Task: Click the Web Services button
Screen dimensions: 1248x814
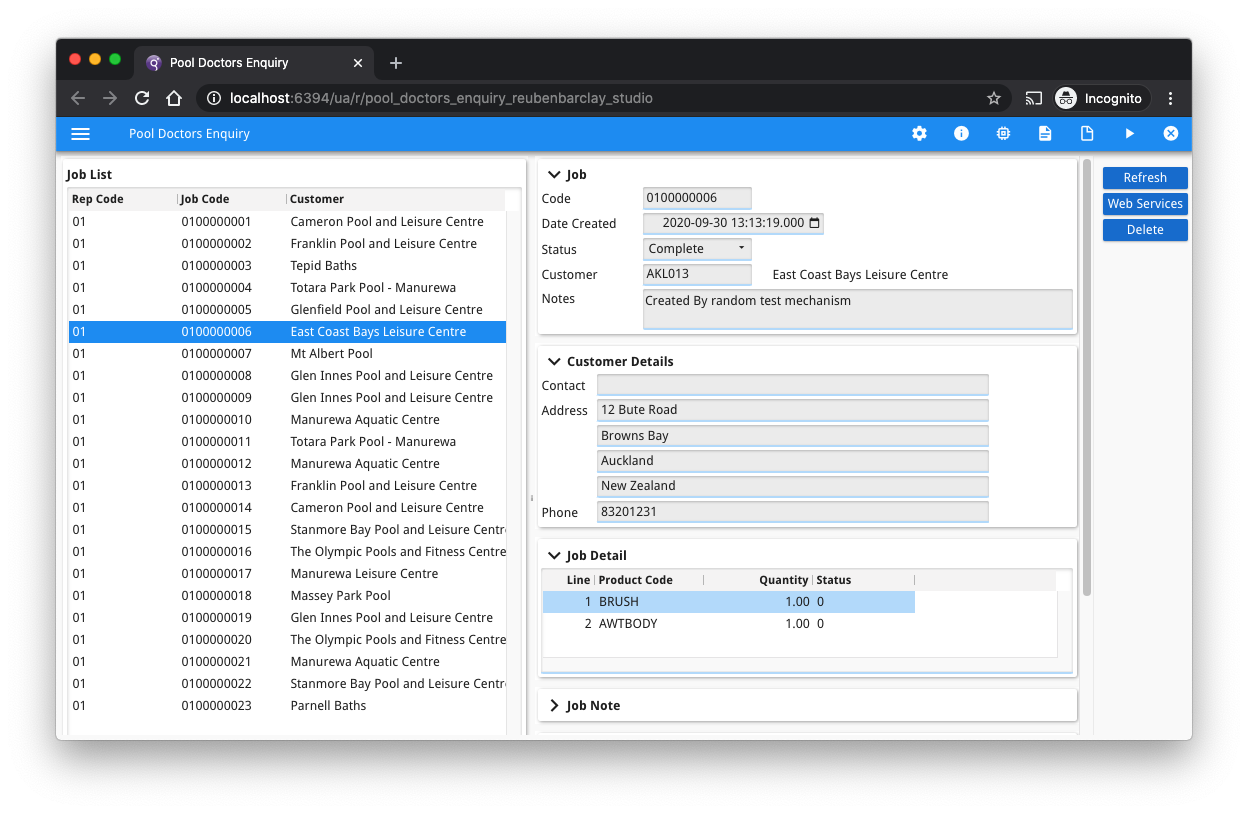Action: [1145, 203]
